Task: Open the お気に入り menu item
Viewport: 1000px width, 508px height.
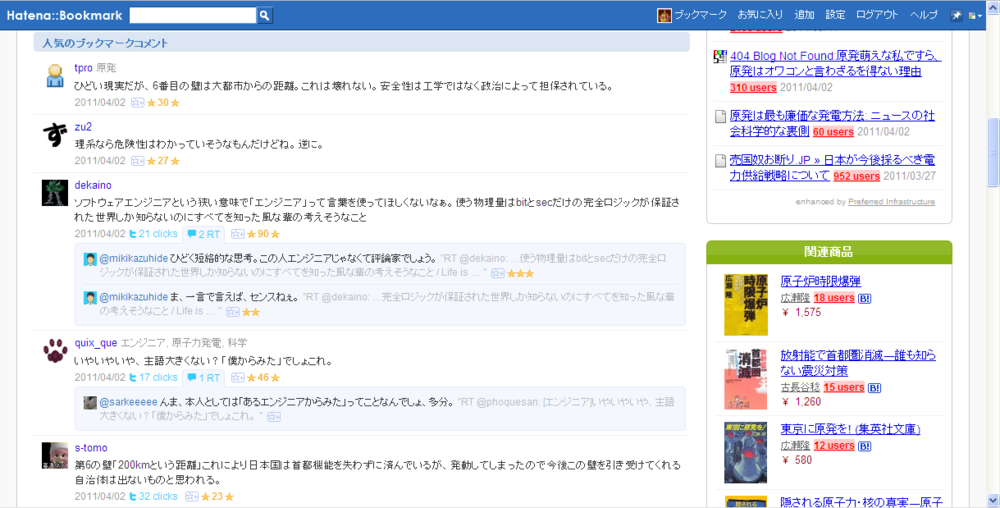Action: [x=760, y=15]
